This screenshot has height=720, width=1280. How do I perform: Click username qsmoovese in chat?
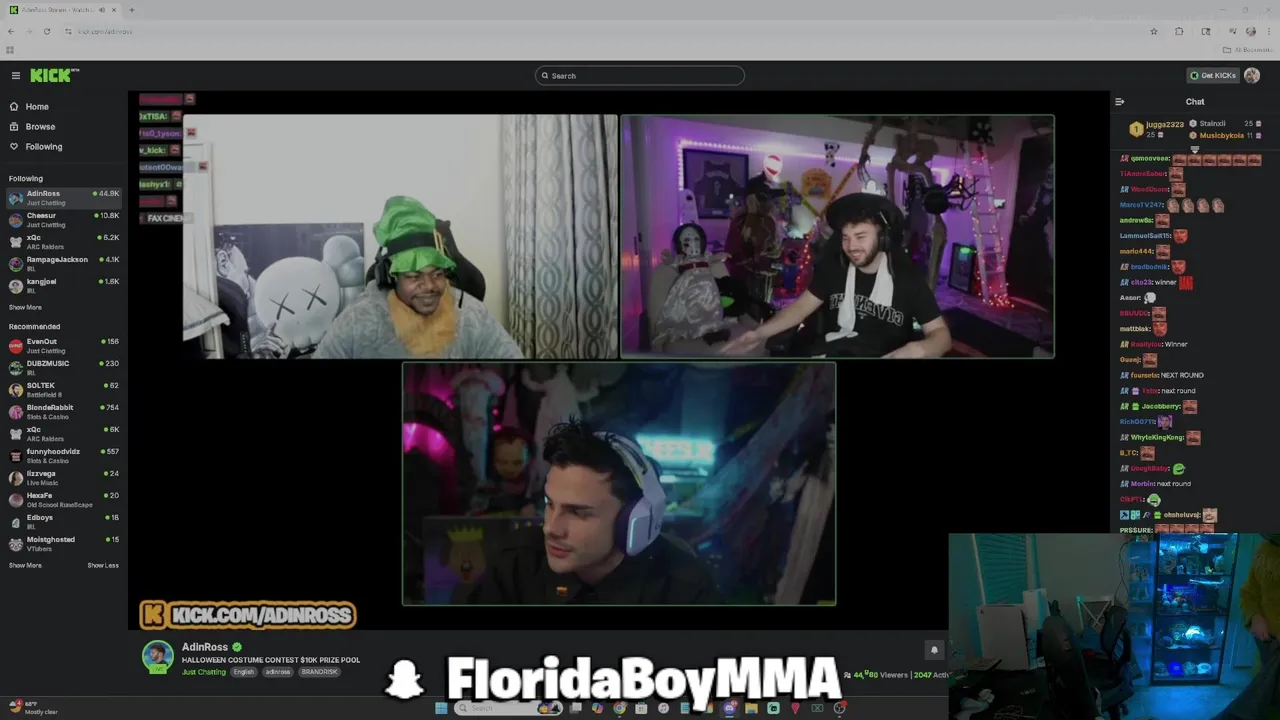[x=1150, y=159]
